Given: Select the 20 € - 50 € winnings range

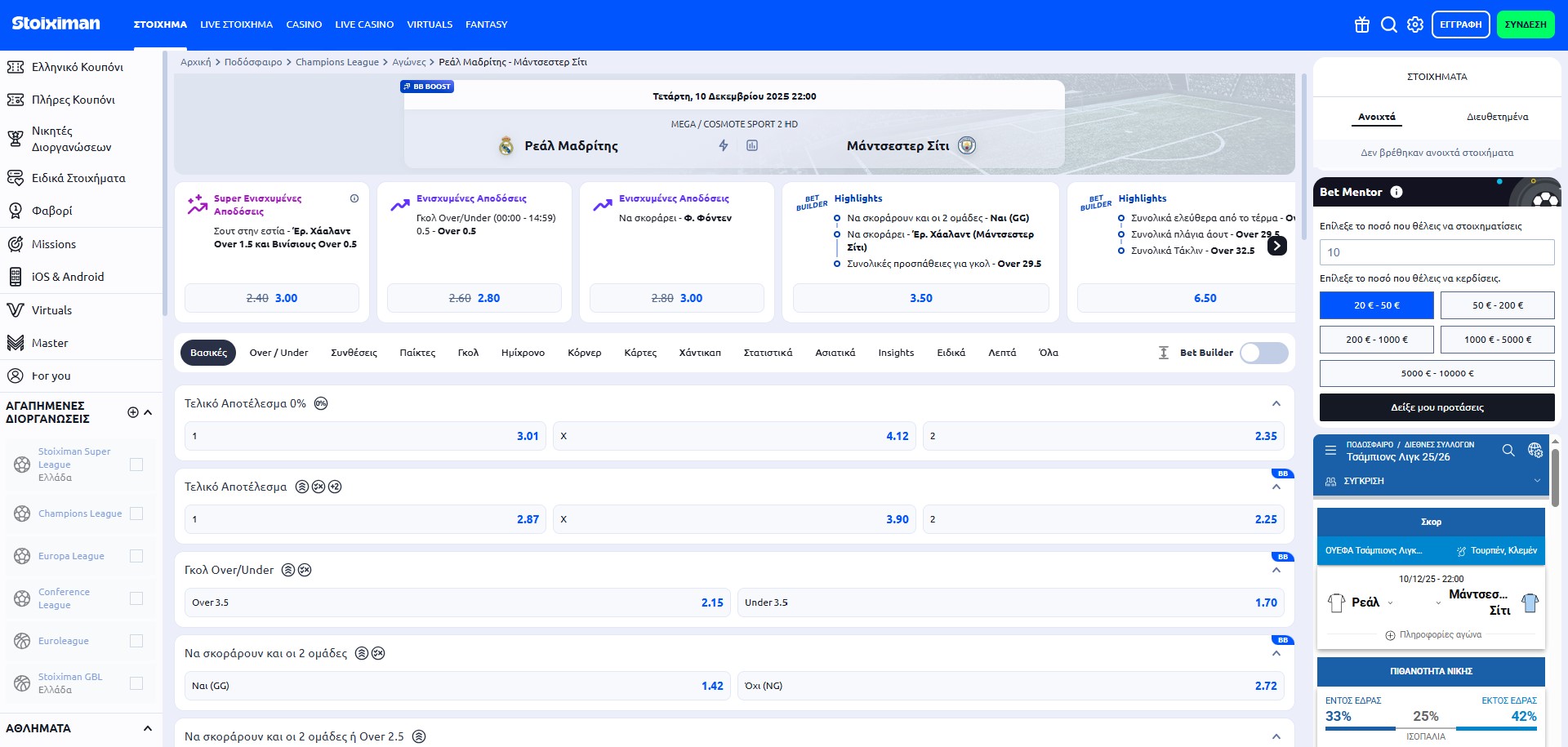Looking at the screenshot, I should coord(1376,305).
